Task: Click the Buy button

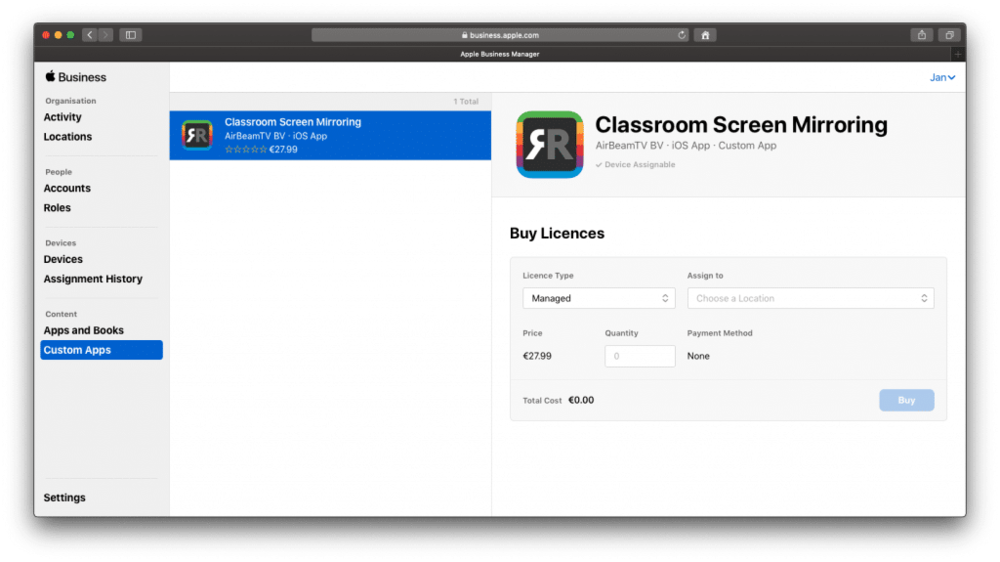Action: coord(906,400)
